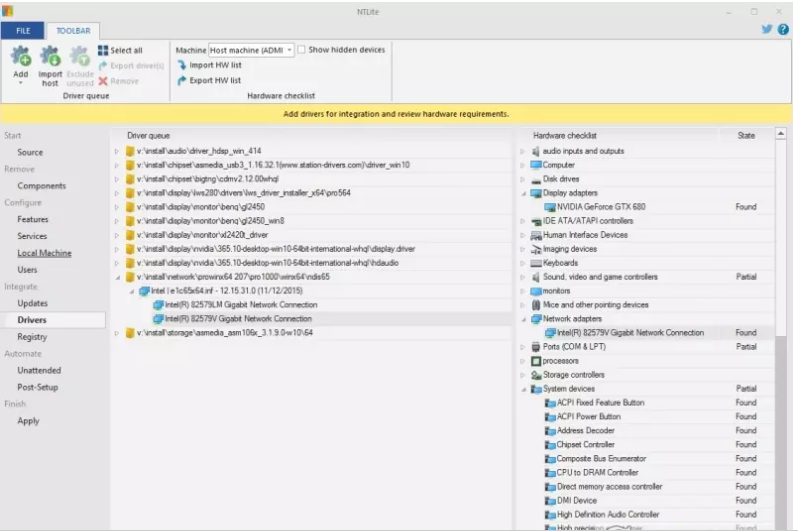Enable the Show hidden devices checkbox

click(x=301, y=49)
